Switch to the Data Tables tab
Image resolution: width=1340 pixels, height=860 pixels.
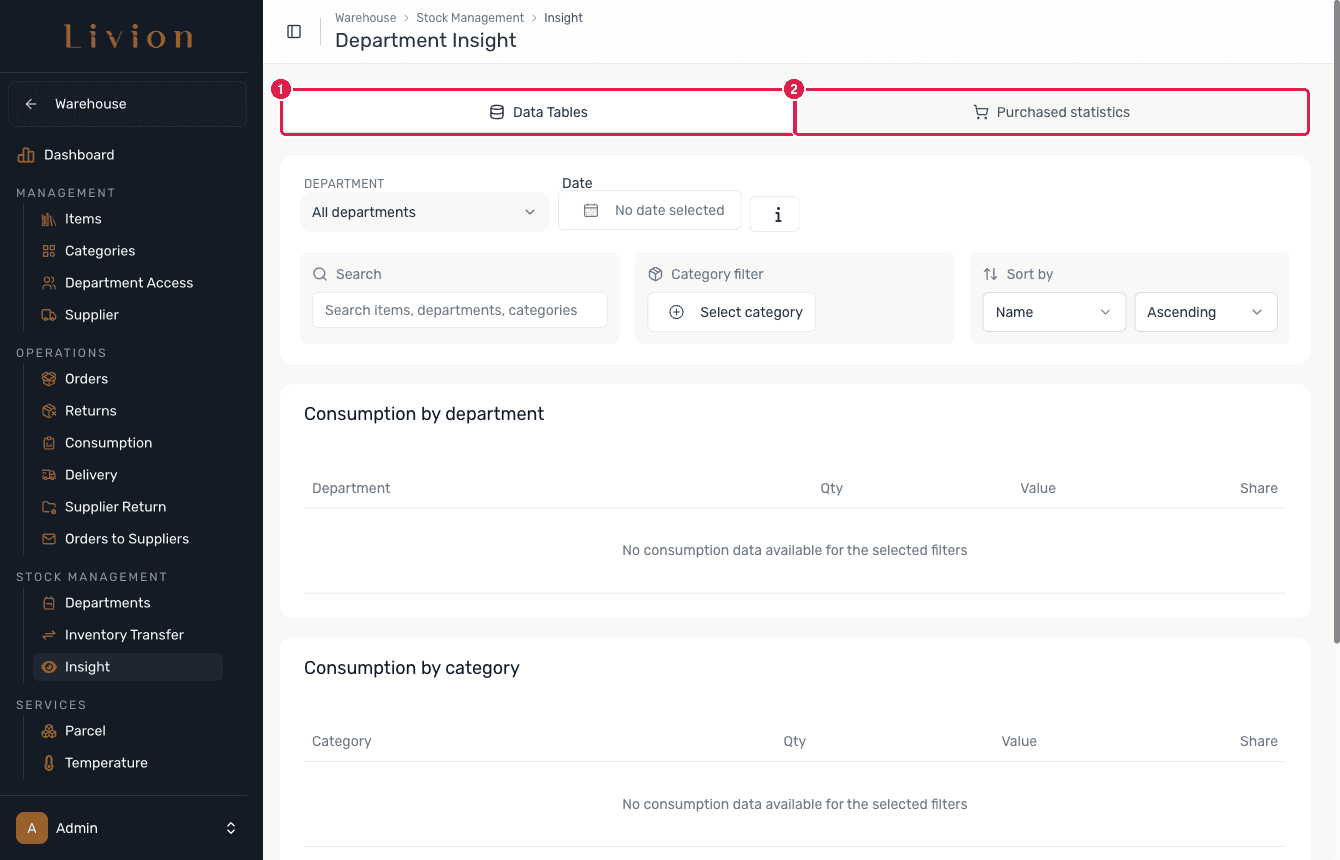[538, 112]
